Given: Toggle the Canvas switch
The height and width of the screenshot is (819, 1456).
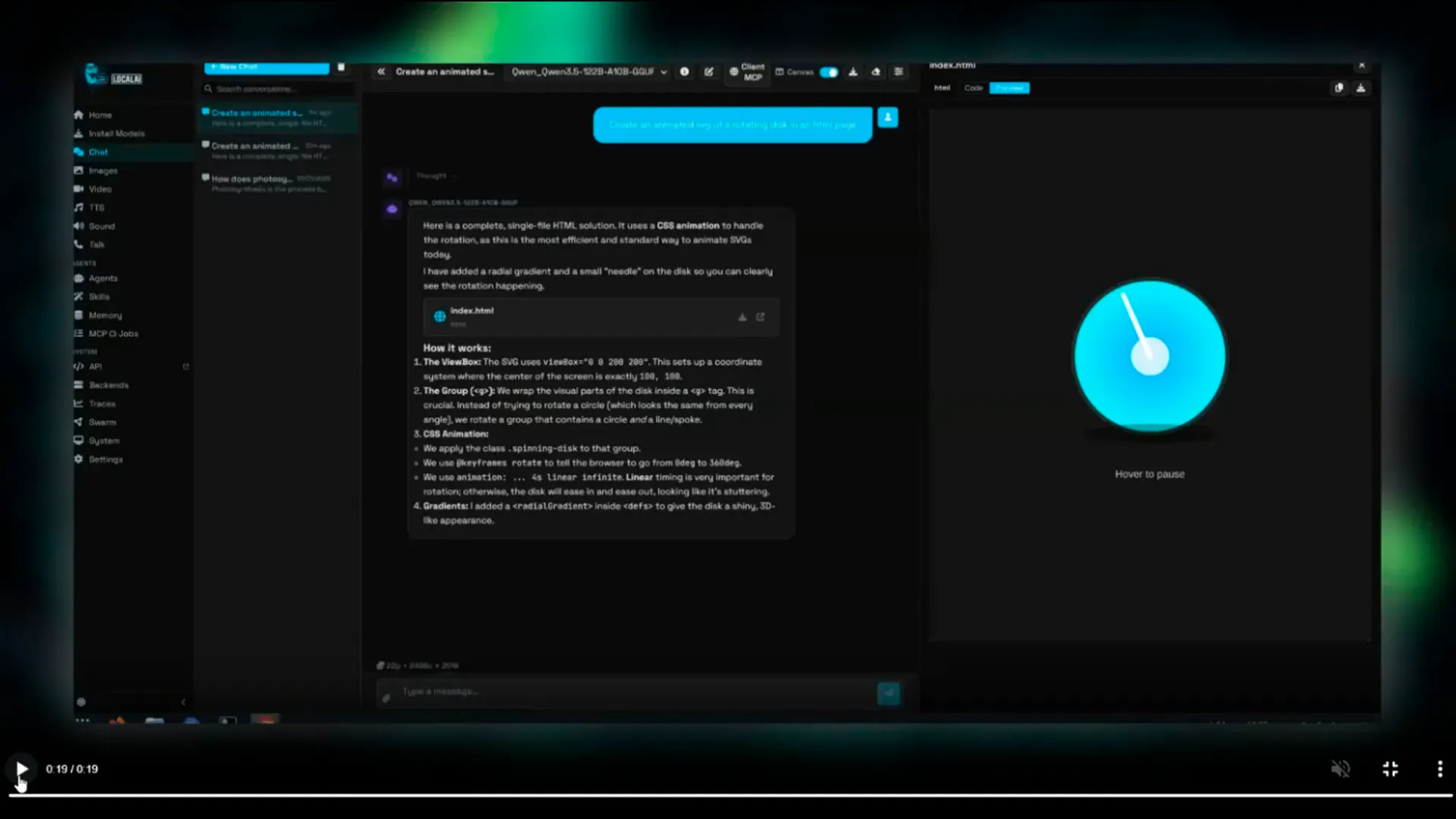Looking at the screenshot, I should [x=829, y=72].
